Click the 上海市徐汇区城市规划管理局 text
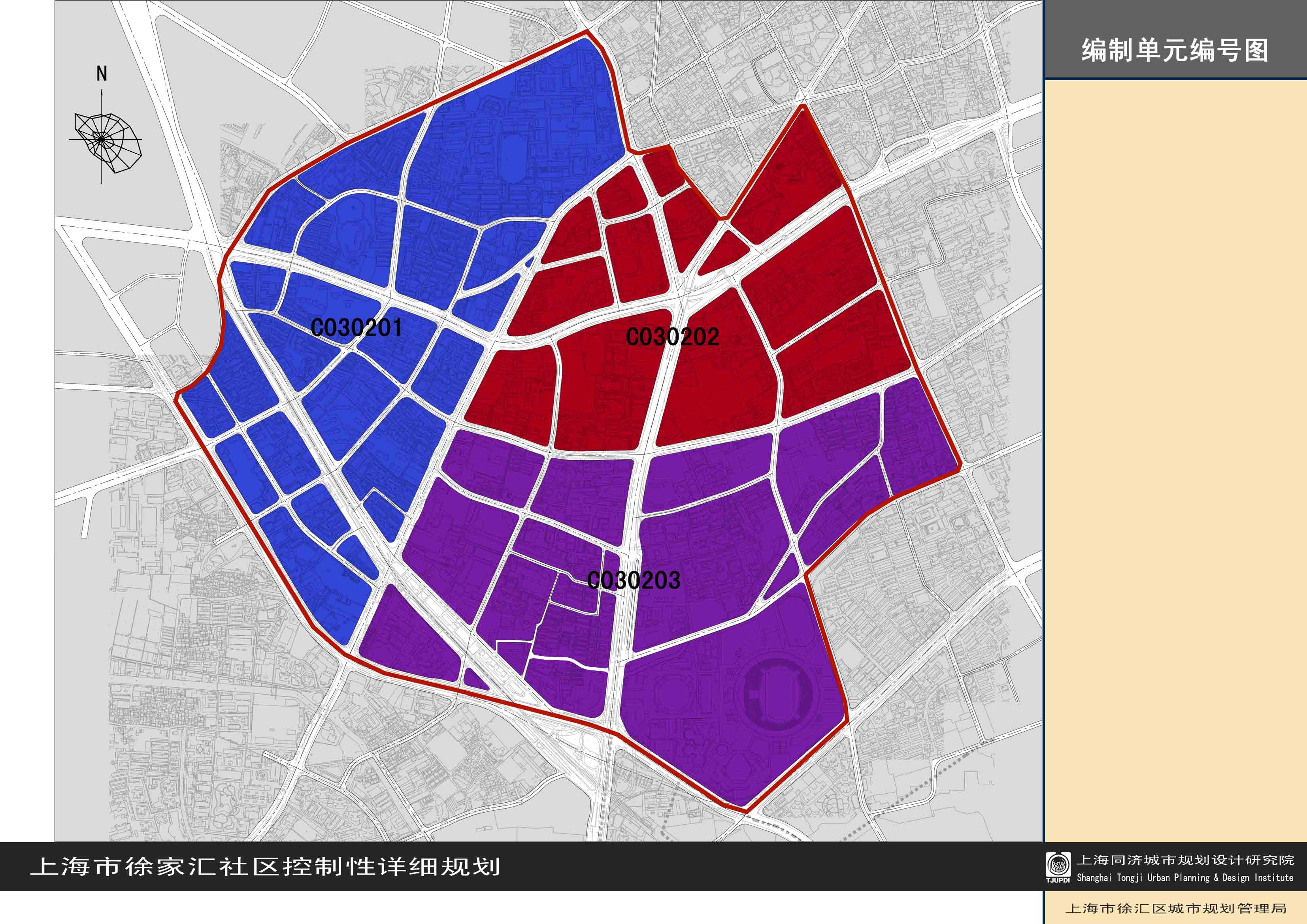 point(1176,909)
